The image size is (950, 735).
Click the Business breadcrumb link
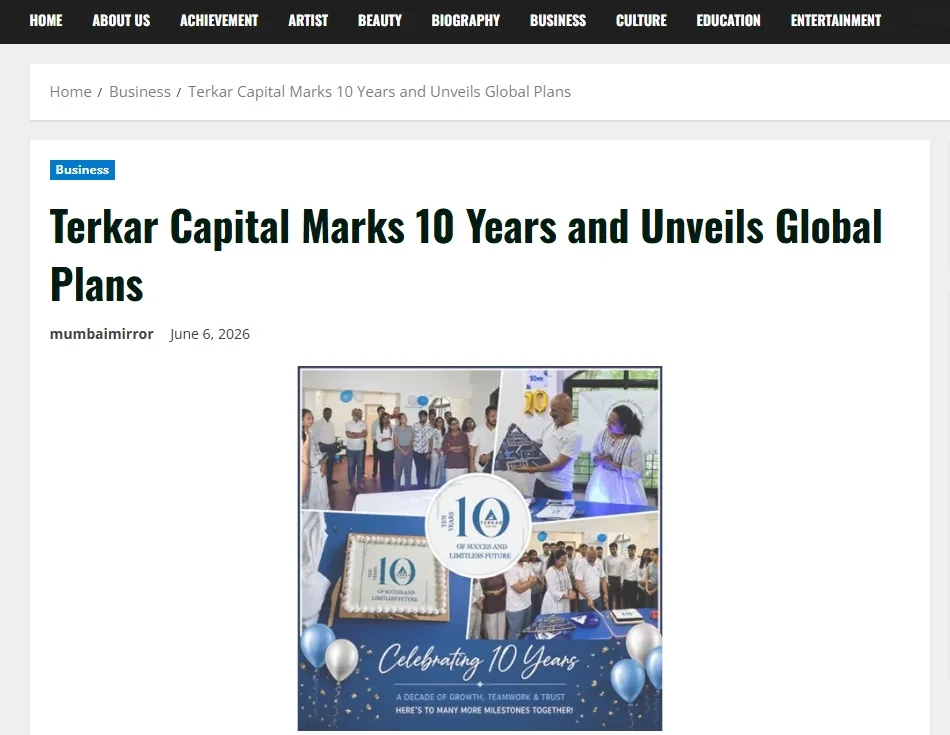pyautogui.click(x=139, y=91)
